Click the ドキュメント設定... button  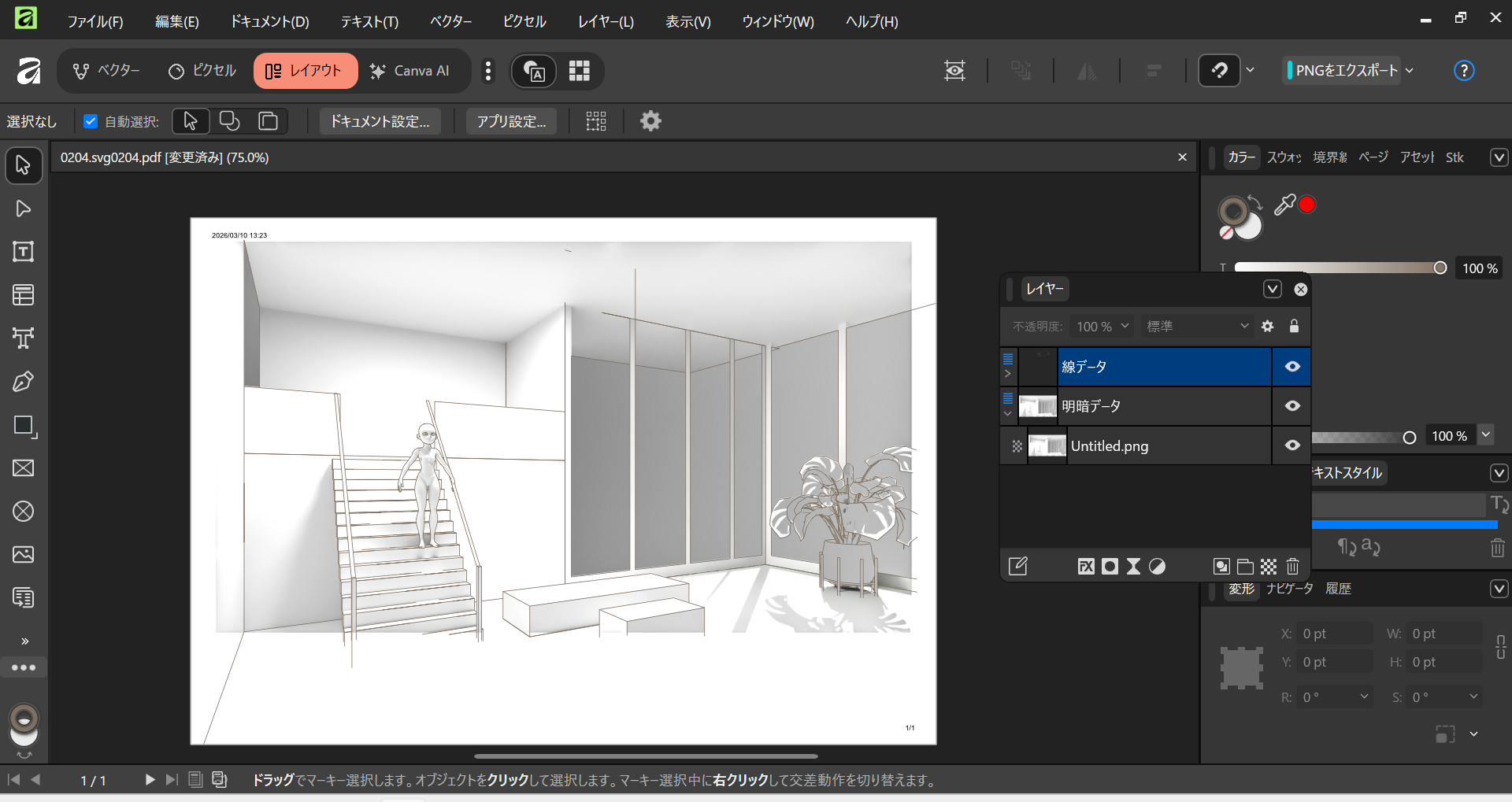pyautogui.click(x=380, y=121)
